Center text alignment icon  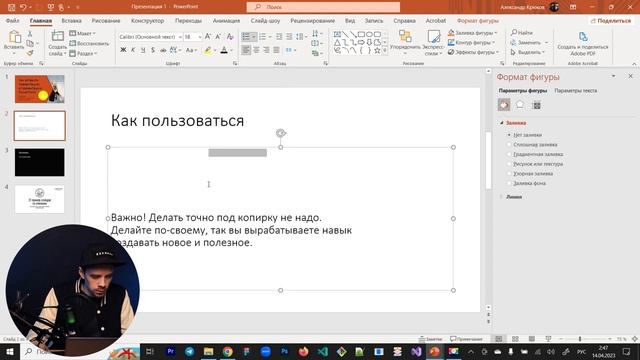point(256,50)
